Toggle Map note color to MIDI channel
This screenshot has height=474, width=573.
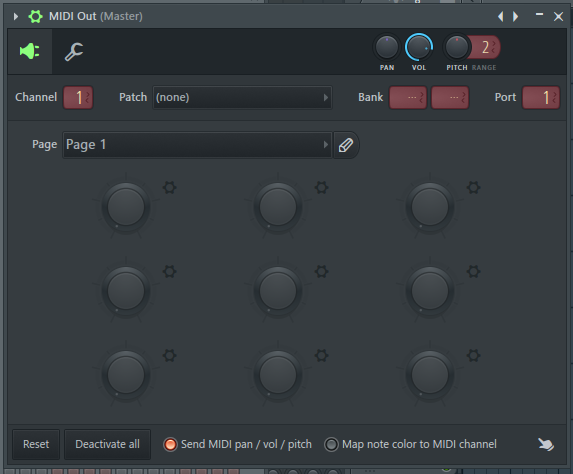(x=410, y=444)
